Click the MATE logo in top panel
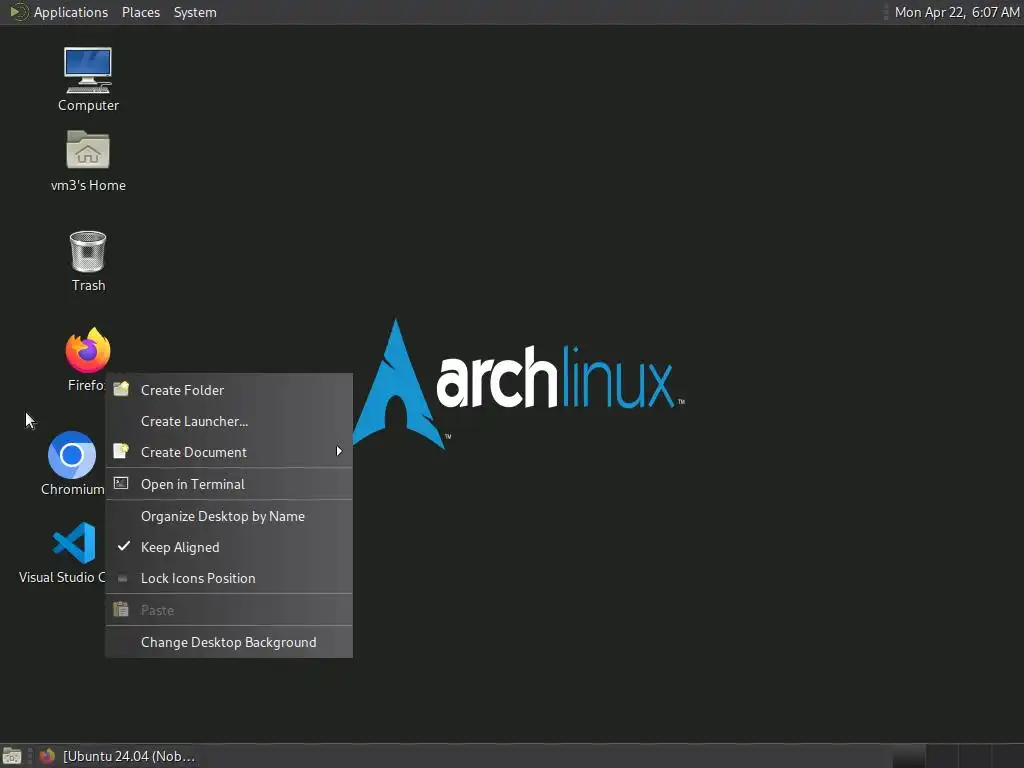Screen dimensions: 1024x768 tap(18, 12)
